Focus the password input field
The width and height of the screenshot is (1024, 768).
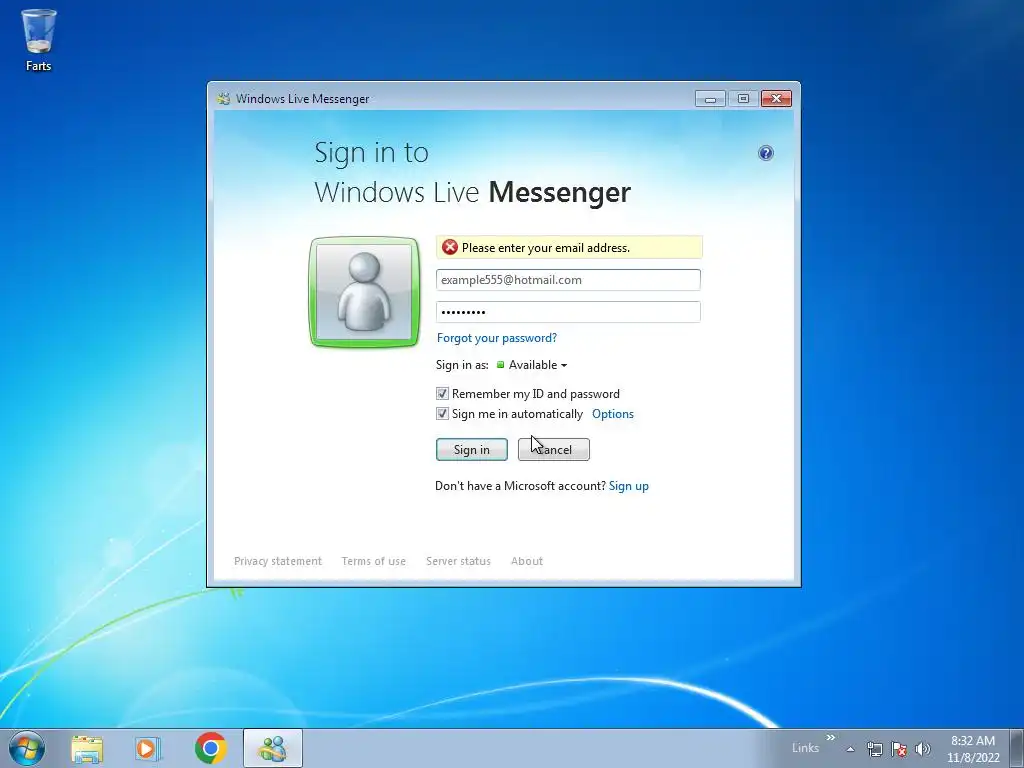click(568, 312)
